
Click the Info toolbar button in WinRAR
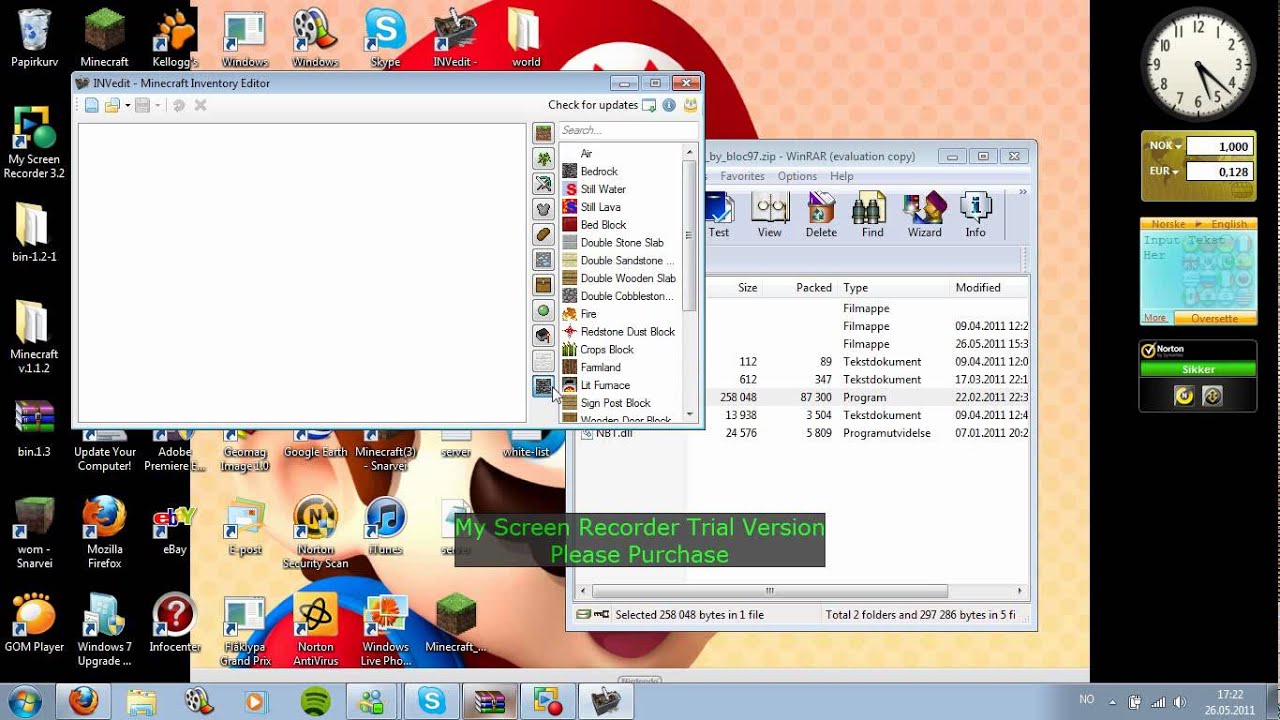(x=976, y=216)
